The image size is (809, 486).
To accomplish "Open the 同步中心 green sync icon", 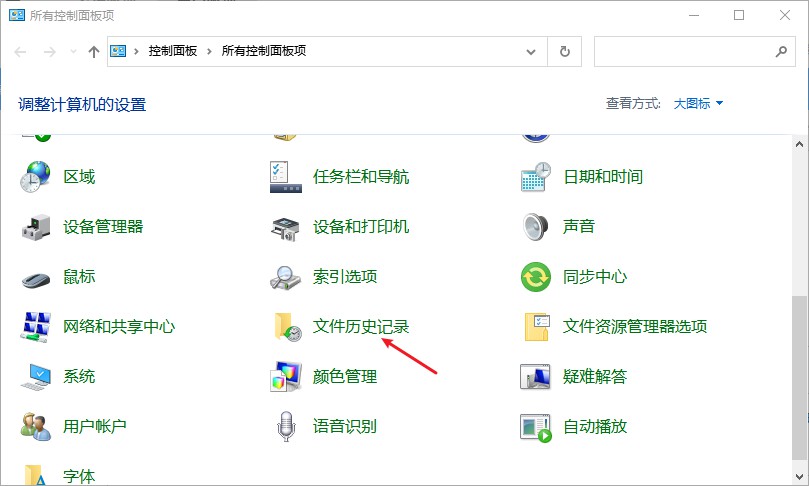I will click(536, 277).
